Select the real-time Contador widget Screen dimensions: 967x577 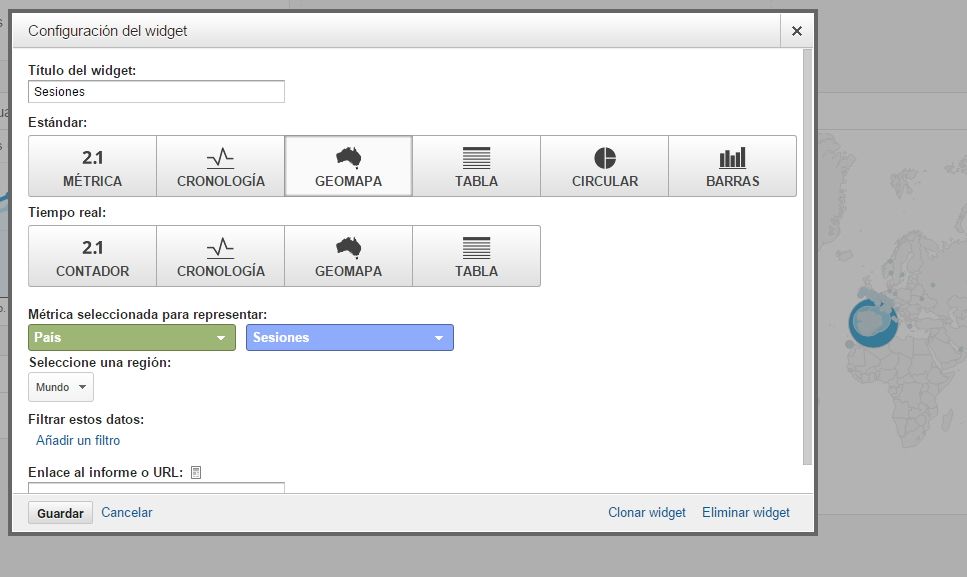pyautogui.click(x=93, y=256)
